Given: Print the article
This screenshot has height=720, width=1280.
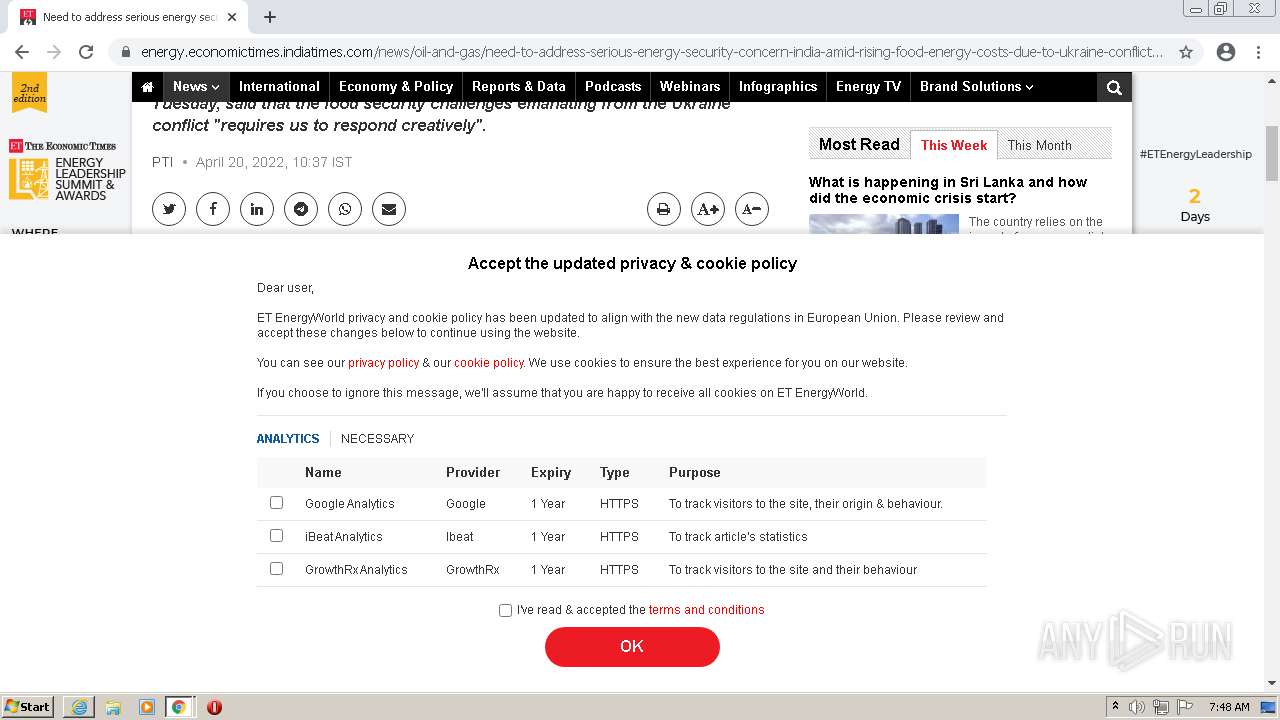Looking at the screenshot, I should click(x=663, y=209).
